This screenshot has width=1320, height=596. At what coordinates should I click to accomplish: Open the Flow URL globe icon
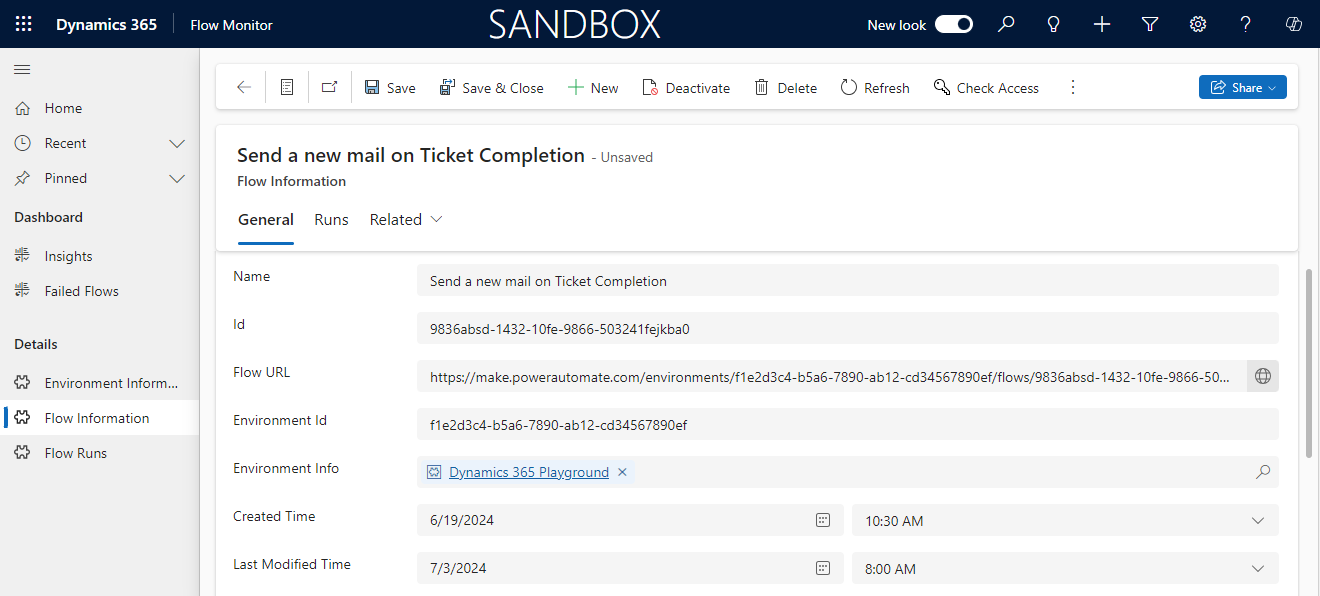point(1262,376)
